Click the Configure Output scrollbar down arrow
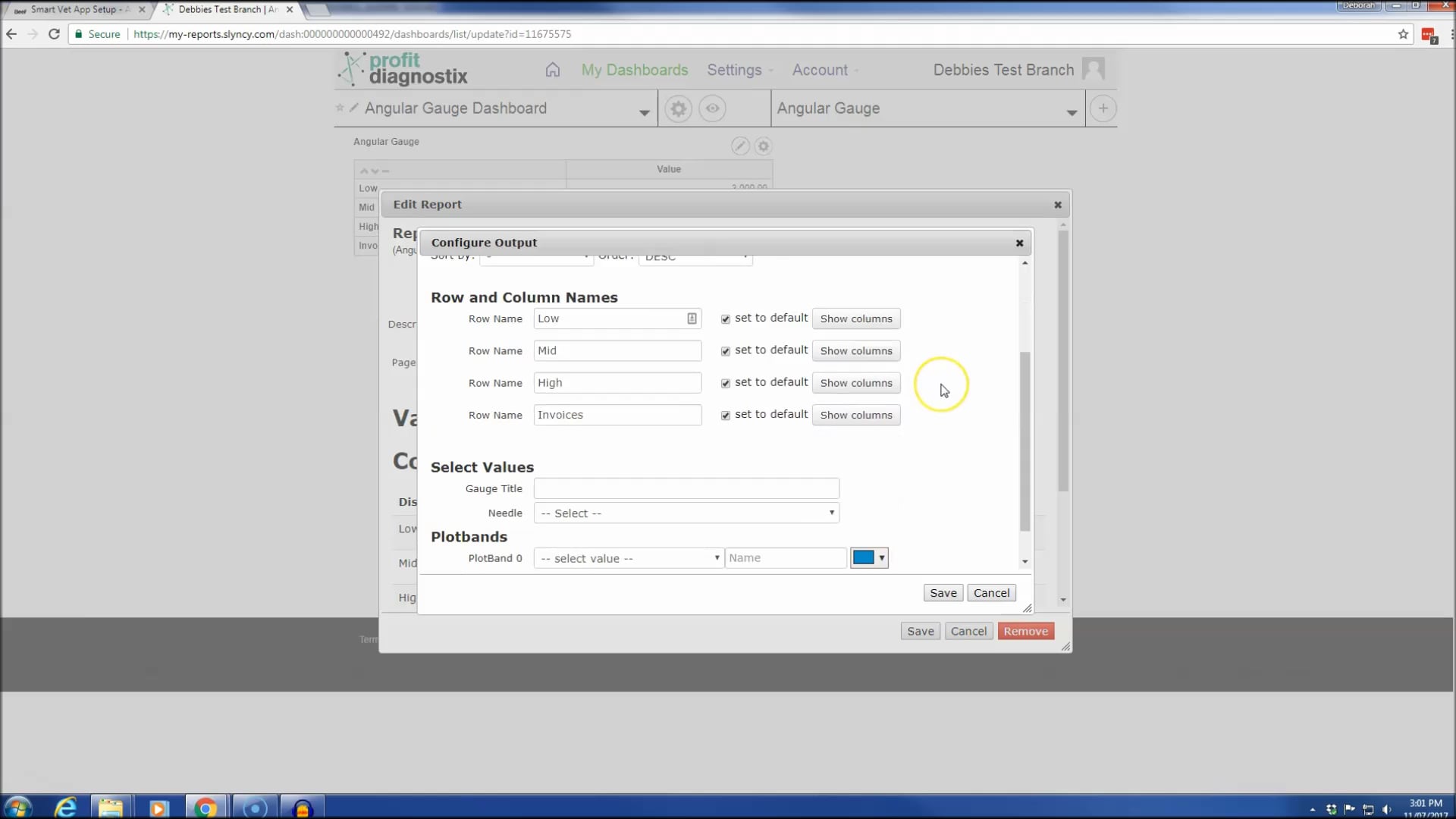This screenshot has width=1456, height=819. coord(1025,562)
